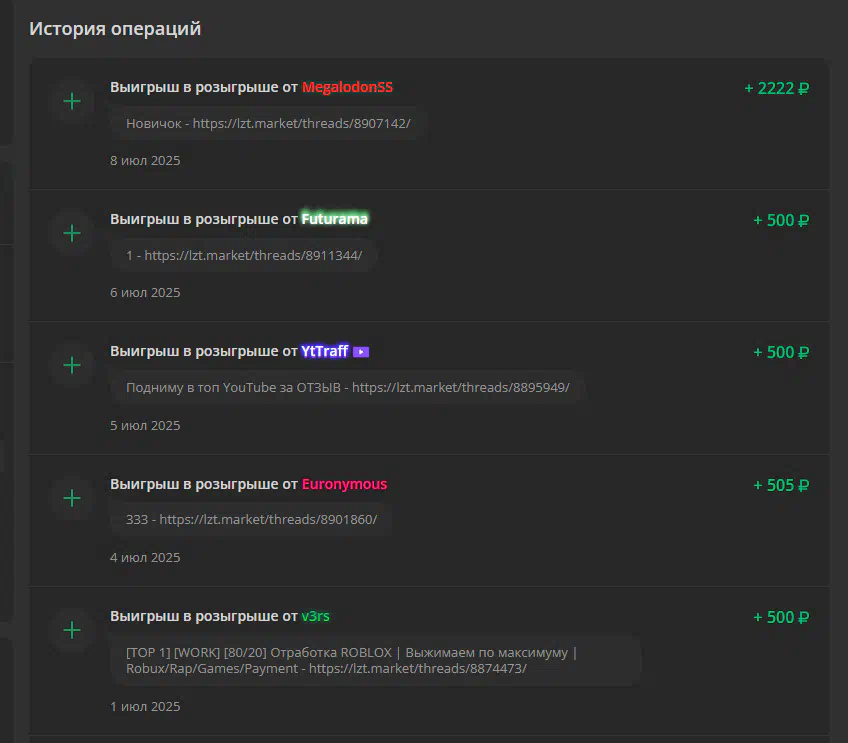The height and width of the screenshot is (743, 848).
Task: Click the + 505 ₽ amount
Action: (x=781, y=485)
